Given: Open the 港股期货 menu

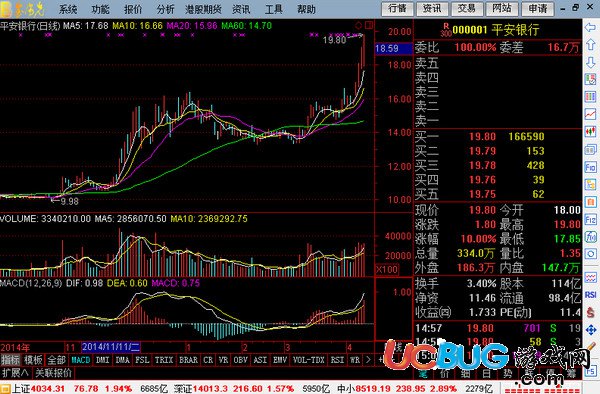Looking at the screenshot, I should [203, 9].
